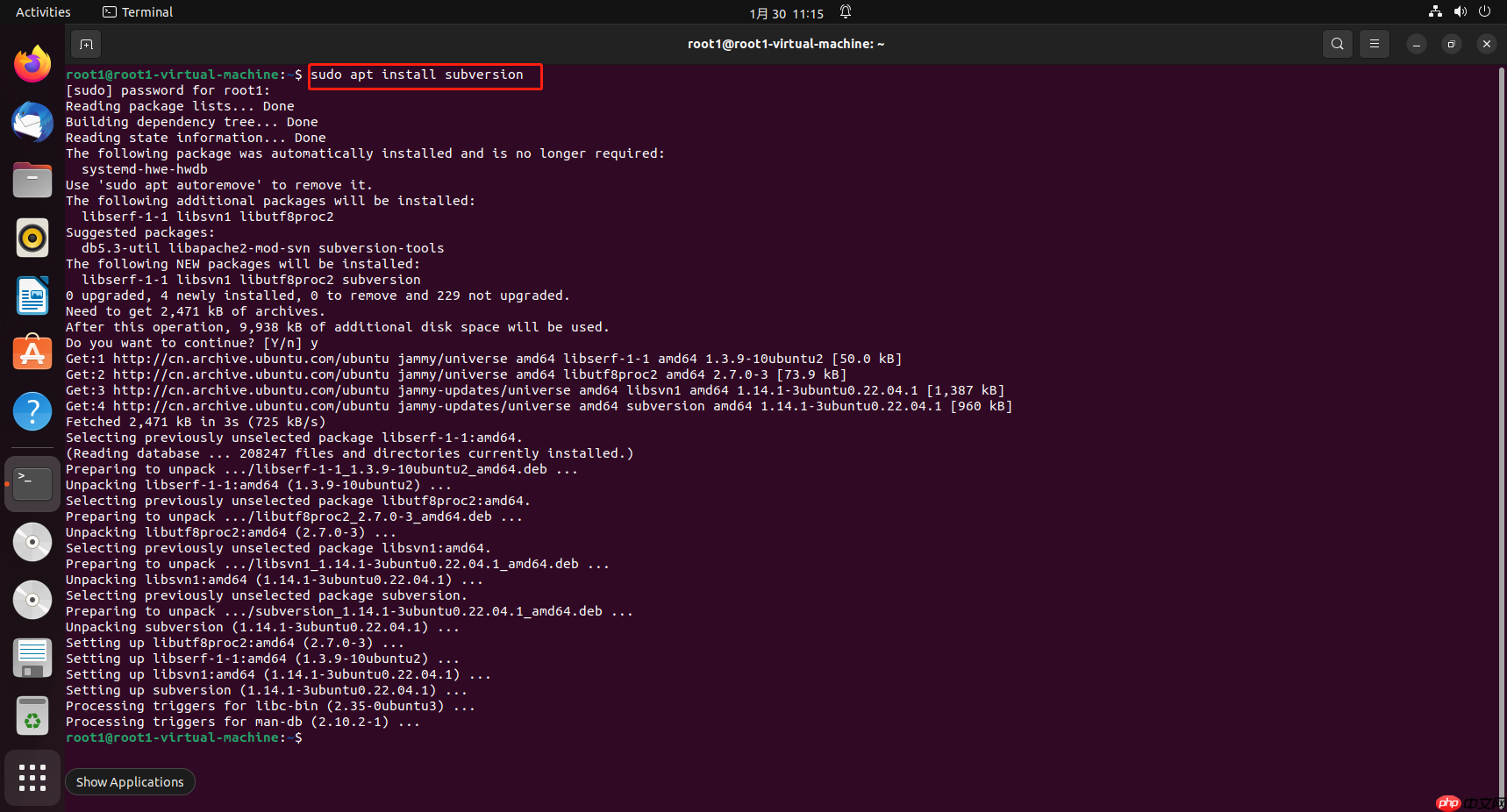This screenshot has width=1507, height=812.
Task: Click the 'Reading package lists... Done' line
Action: point(180,107)
